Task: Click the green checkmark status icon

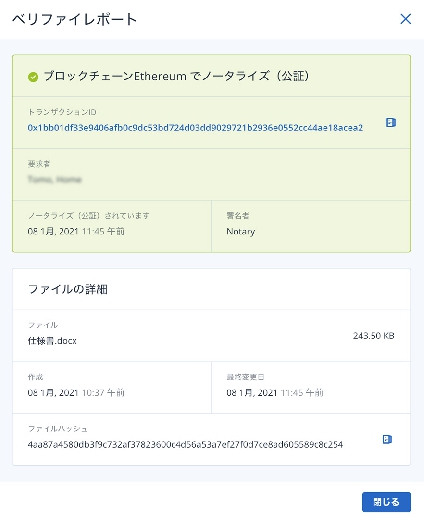Action: tap(33, 77)
